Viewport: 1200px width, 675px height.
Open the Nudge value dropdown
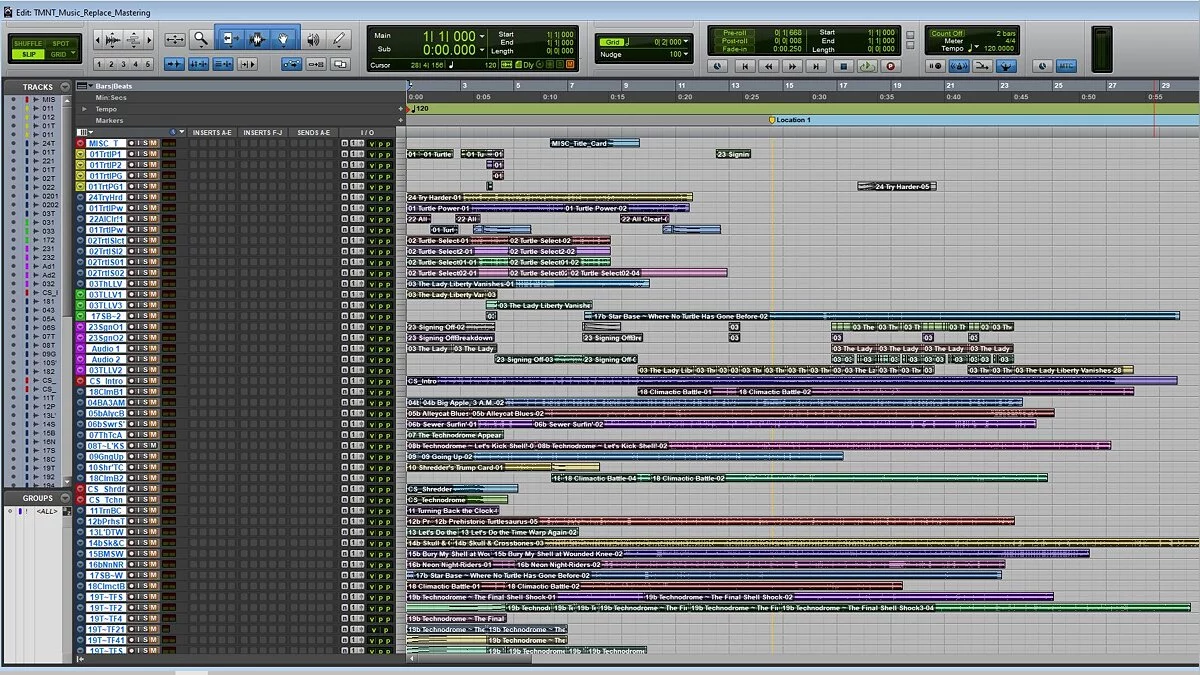tap(687, 54)
